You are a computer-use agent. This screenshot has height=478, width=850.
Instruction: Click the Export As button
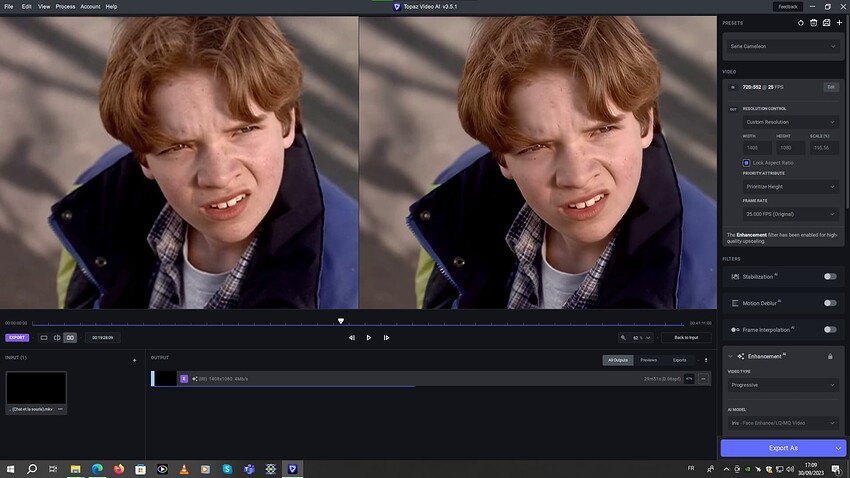[x=783, y=448]
